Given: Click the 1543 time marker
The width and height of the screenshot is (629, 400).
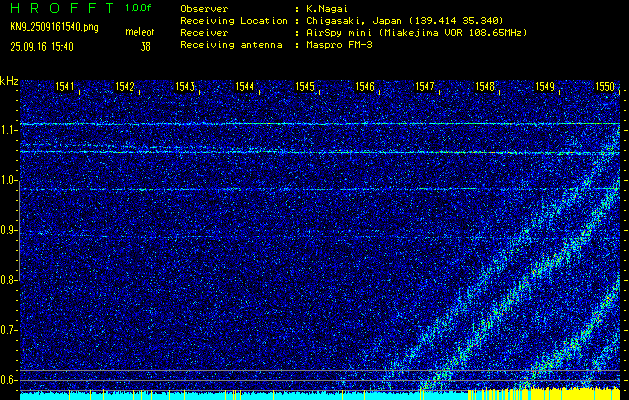Looking at the screenshot, I should (x=185, y=86).
